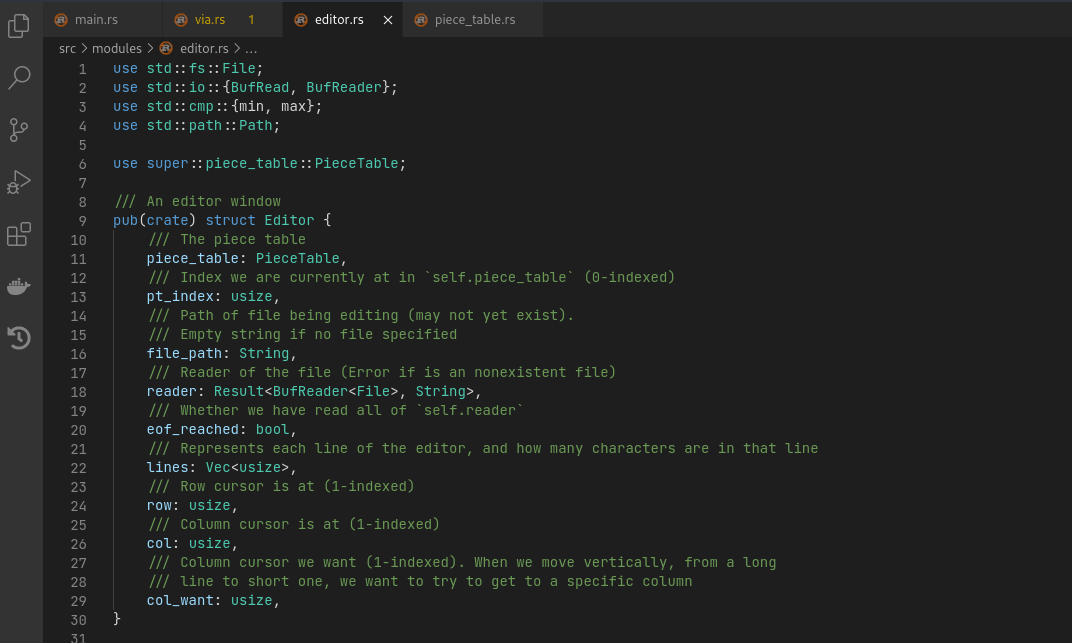Open the piece_table.rs tab
The width and height of the screenshot is (1072, 643).
click(x=472, y=19)
